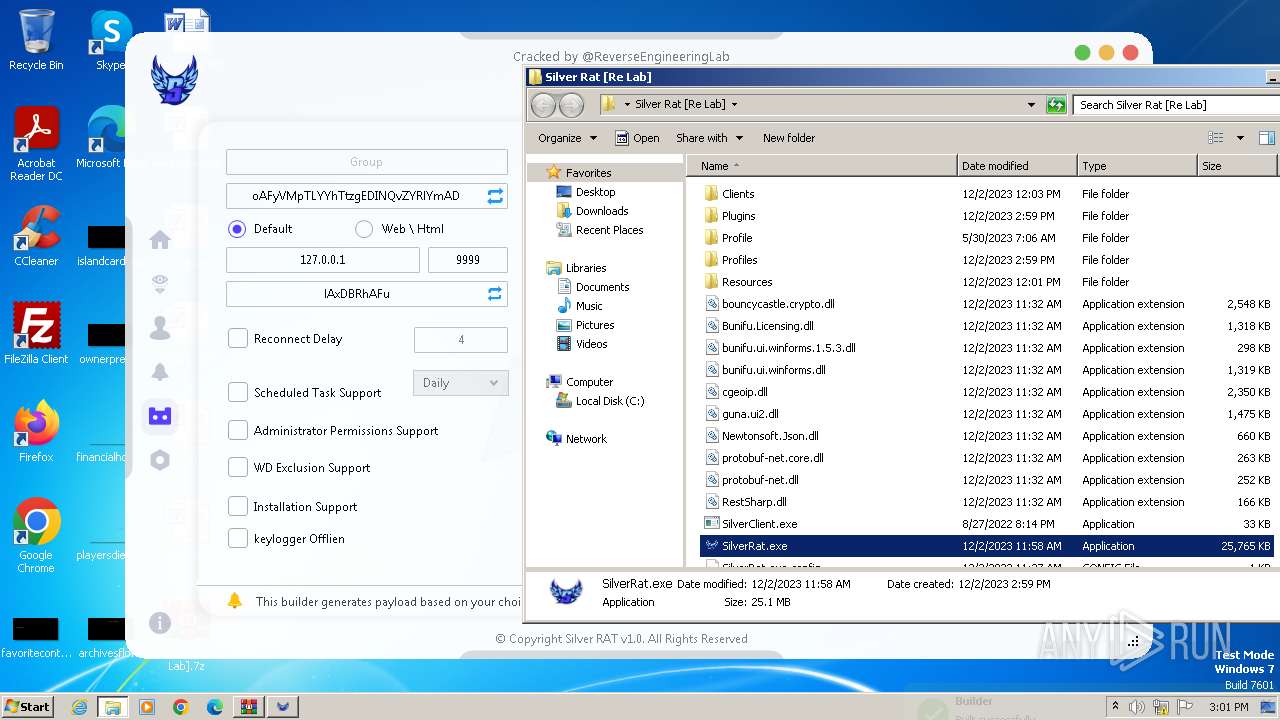Click the 9999 port field

[x=468, y=260]
